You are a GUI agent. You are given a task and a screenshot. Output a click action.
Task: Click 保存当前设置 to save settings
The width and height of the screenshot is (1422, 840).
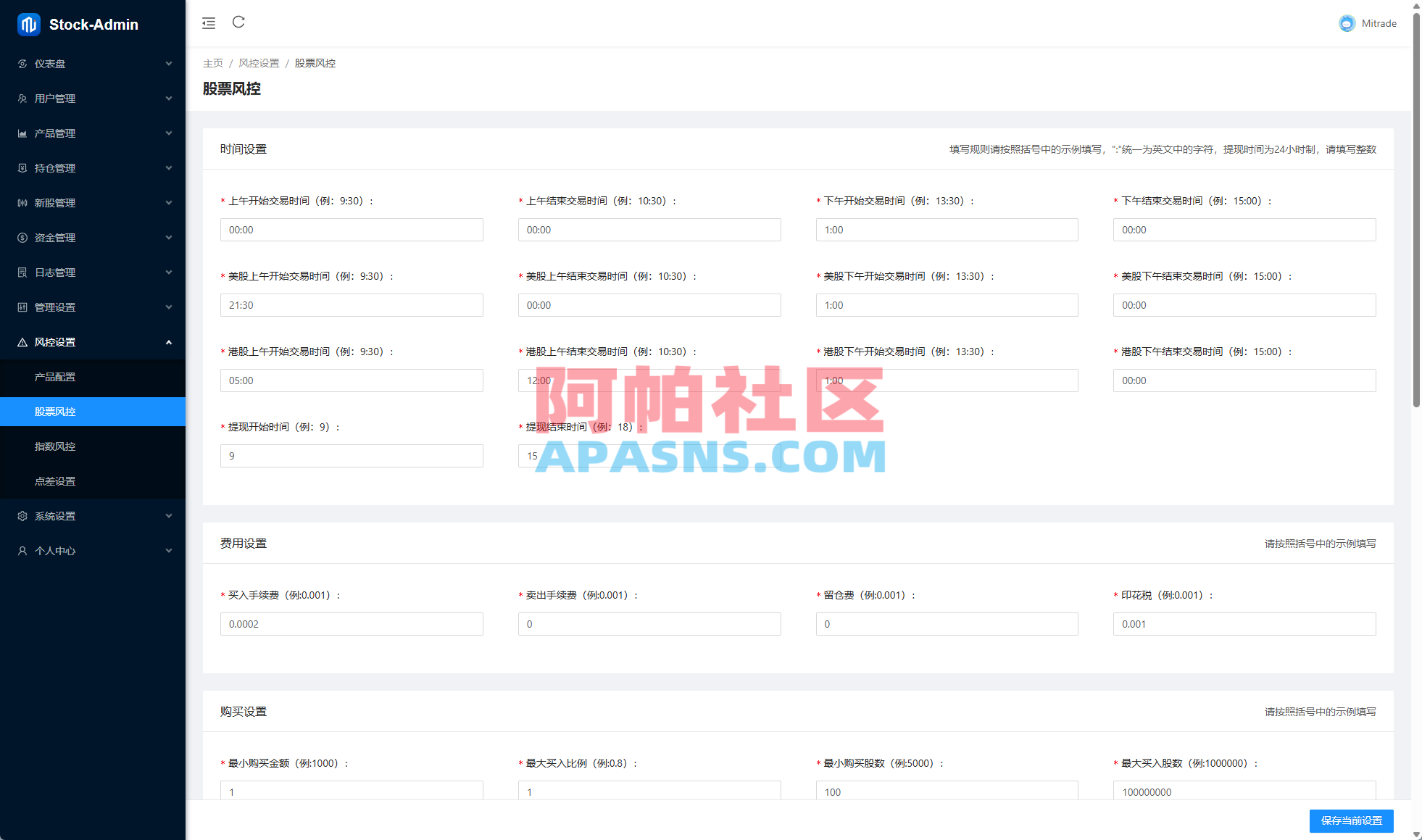pyautogui.click(x=1351, y=821)
